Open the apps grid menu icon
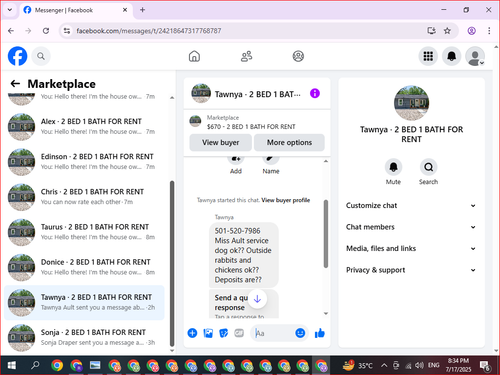The height and width of the screenshot is (375, 500). [428, 56]
